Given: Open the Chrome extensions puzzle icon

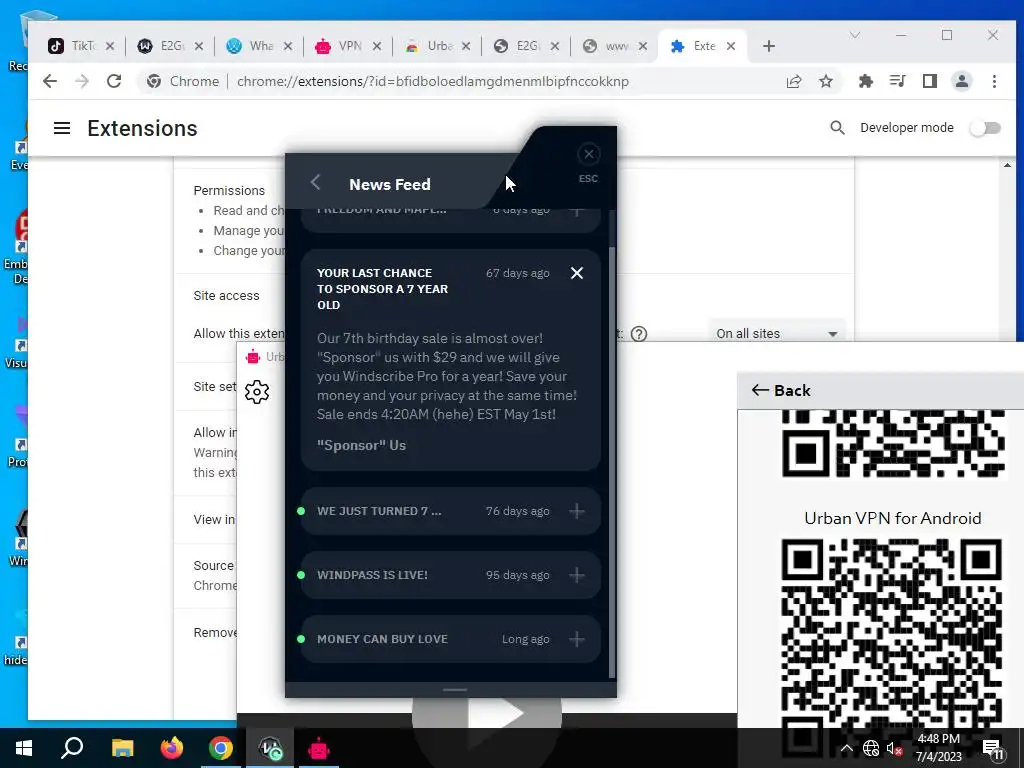Looking at the screenshot, I should [x=865, y=81].
